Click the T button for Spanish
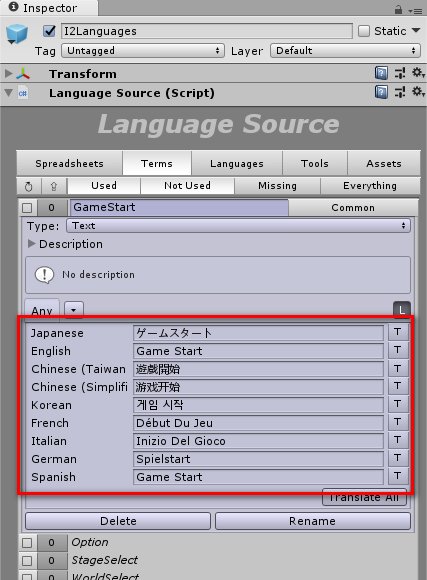 pyautogui.click(x=398, y=476)
